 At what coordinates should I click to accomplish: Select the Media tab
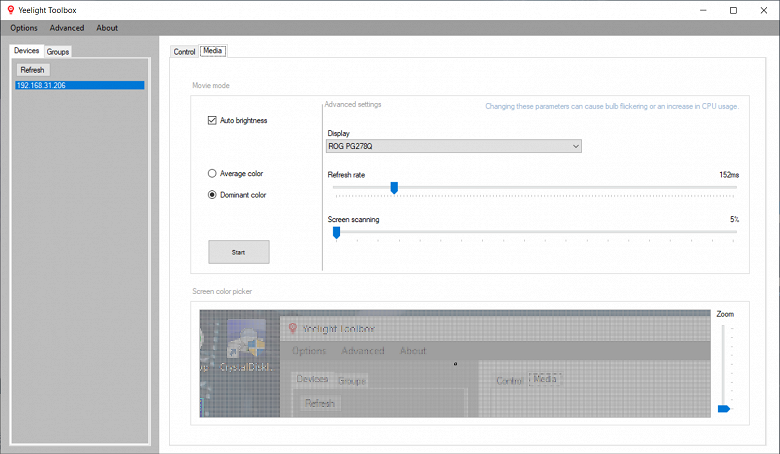pyautogui.click(x=213, y=51)
